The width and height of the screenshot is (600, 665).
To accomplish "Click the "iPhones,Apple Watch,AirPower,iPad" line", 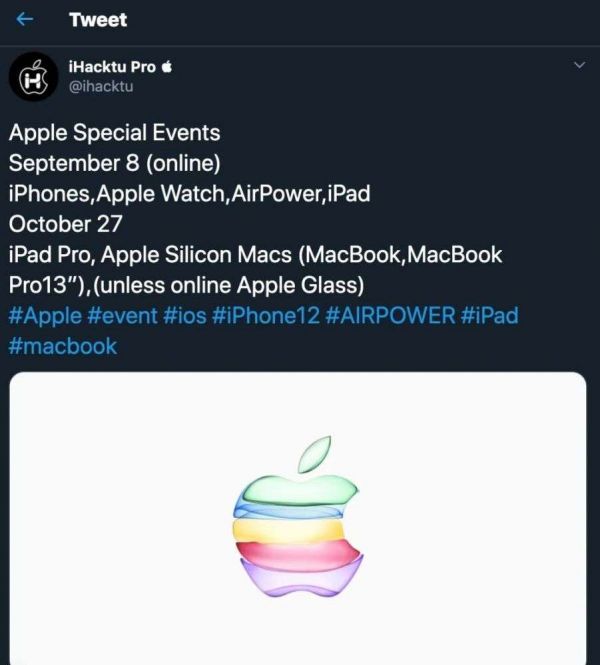I will point(189,193).
